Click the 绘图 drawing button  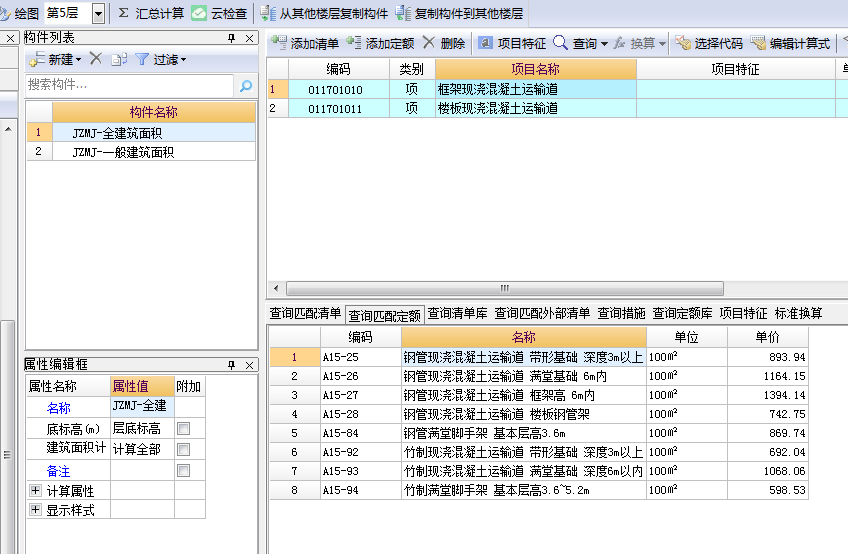[x=19, y=13]
